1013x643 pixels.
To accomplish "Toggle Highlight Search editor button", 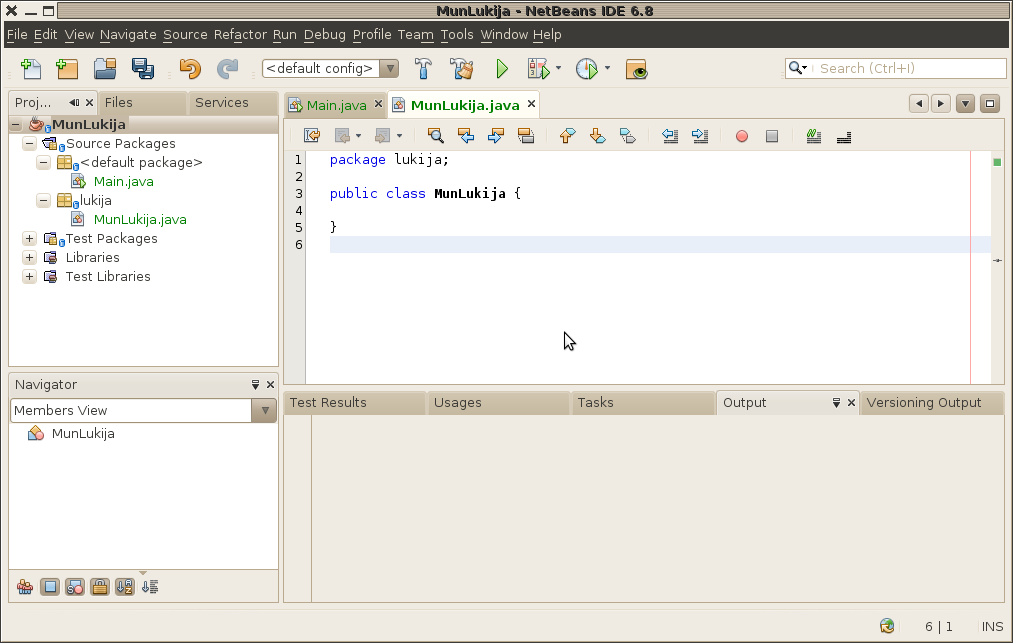I will pyautogui.click(x=526, y=136).
